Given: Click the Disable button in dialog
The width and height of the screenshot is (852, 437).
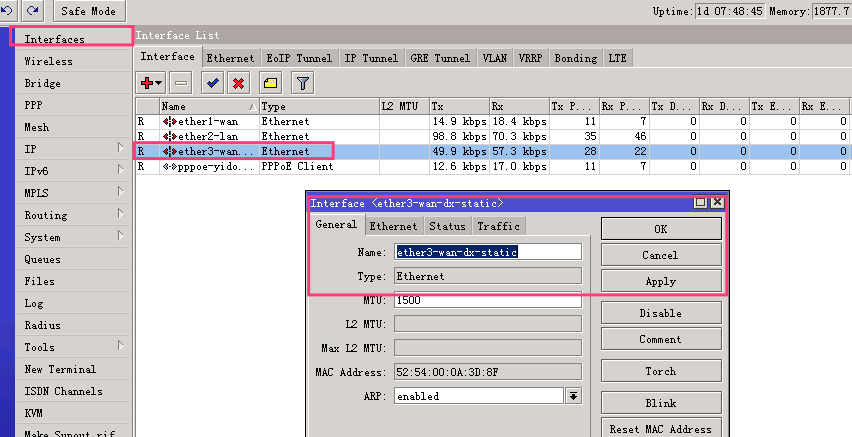Looking at the screenshot, I should tap(661, 313).
